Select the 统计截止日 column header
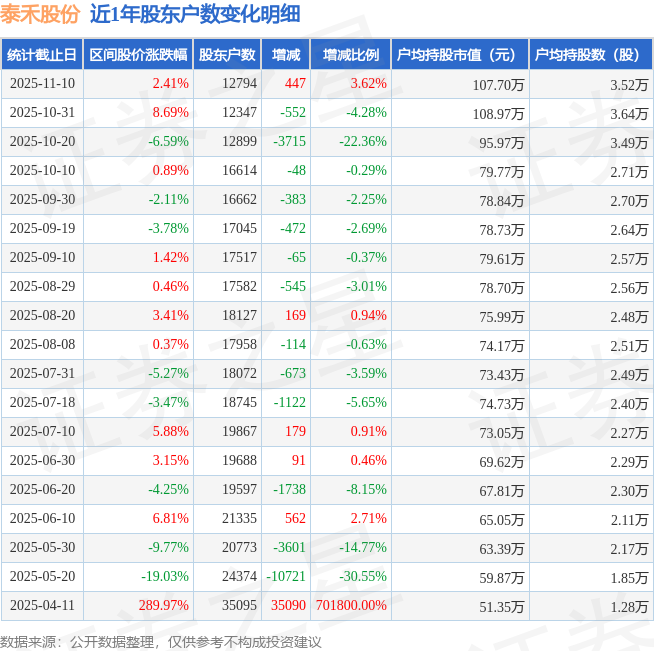The width and height of the screenshot is (654, 651). point(42,55)
